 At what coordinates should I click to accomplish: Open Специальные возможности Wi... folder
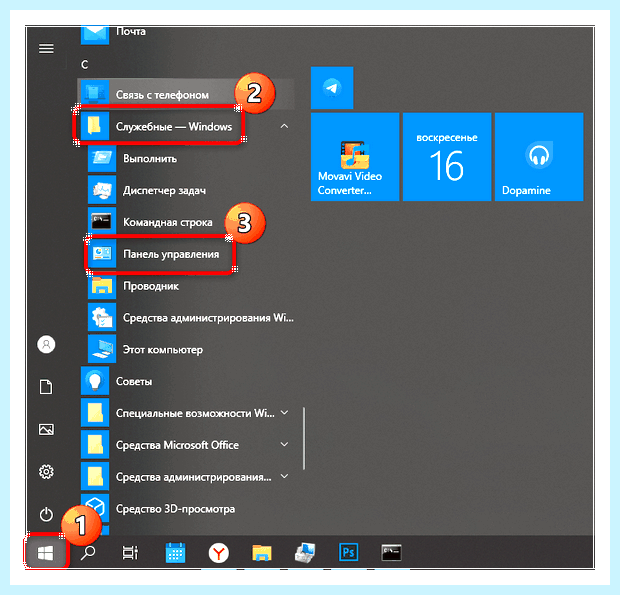tap(186, 413)
